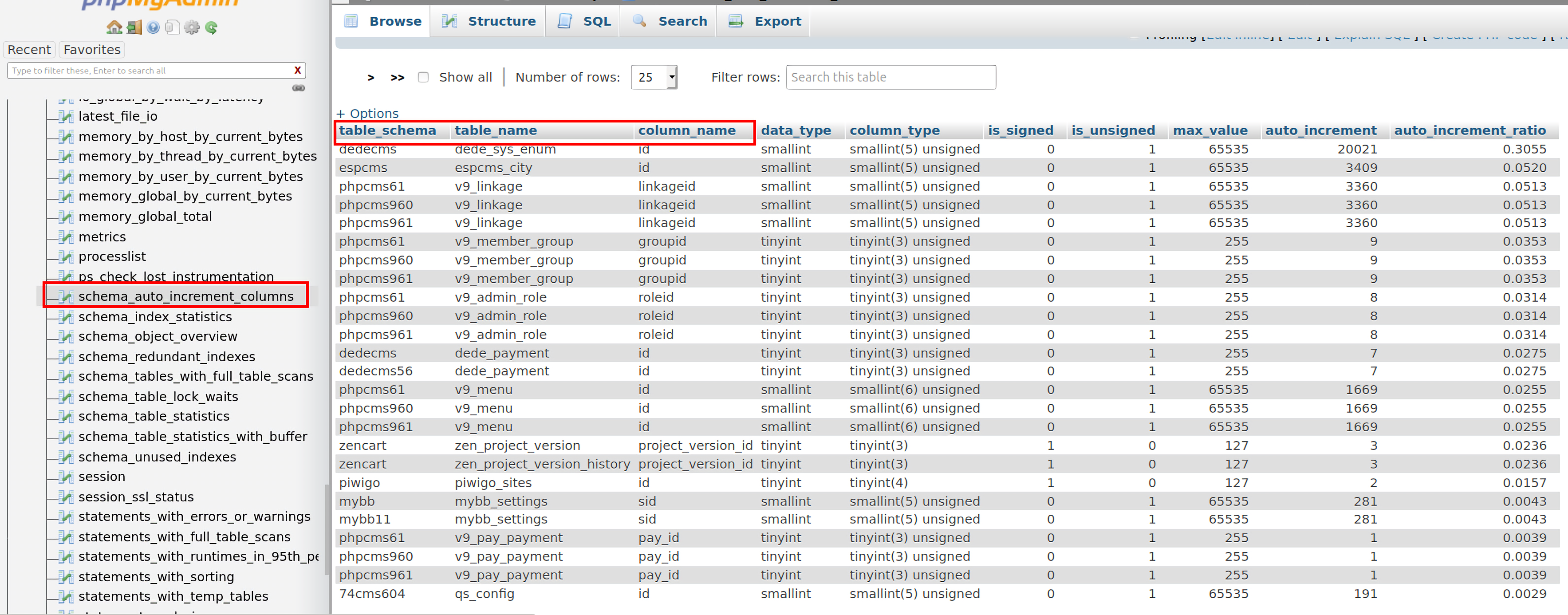Image resolution: width=1568 pixels, height=615 pixels.
Task: Click the Filter rows search field
Action: (890, 77)
